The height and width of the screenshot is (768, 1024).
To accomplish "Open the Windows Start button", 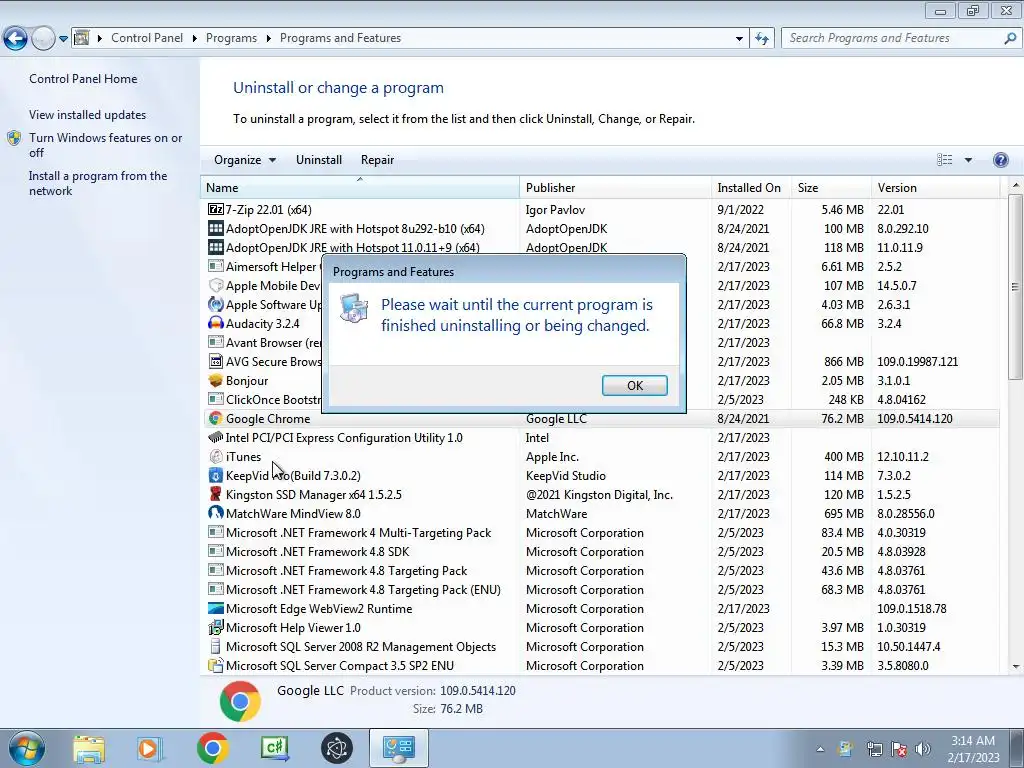I will coord(27,748).
